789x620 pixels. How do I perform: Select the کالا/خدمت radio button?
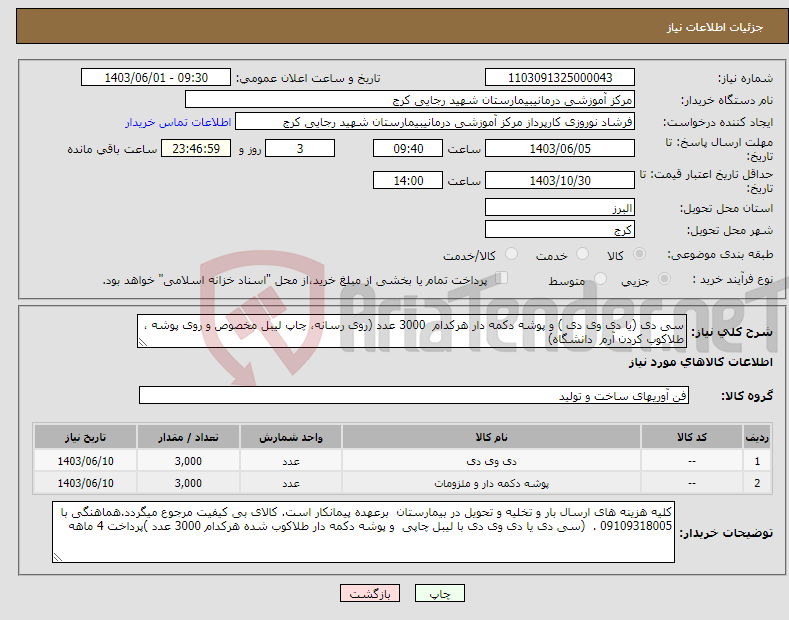click(511, 254)
